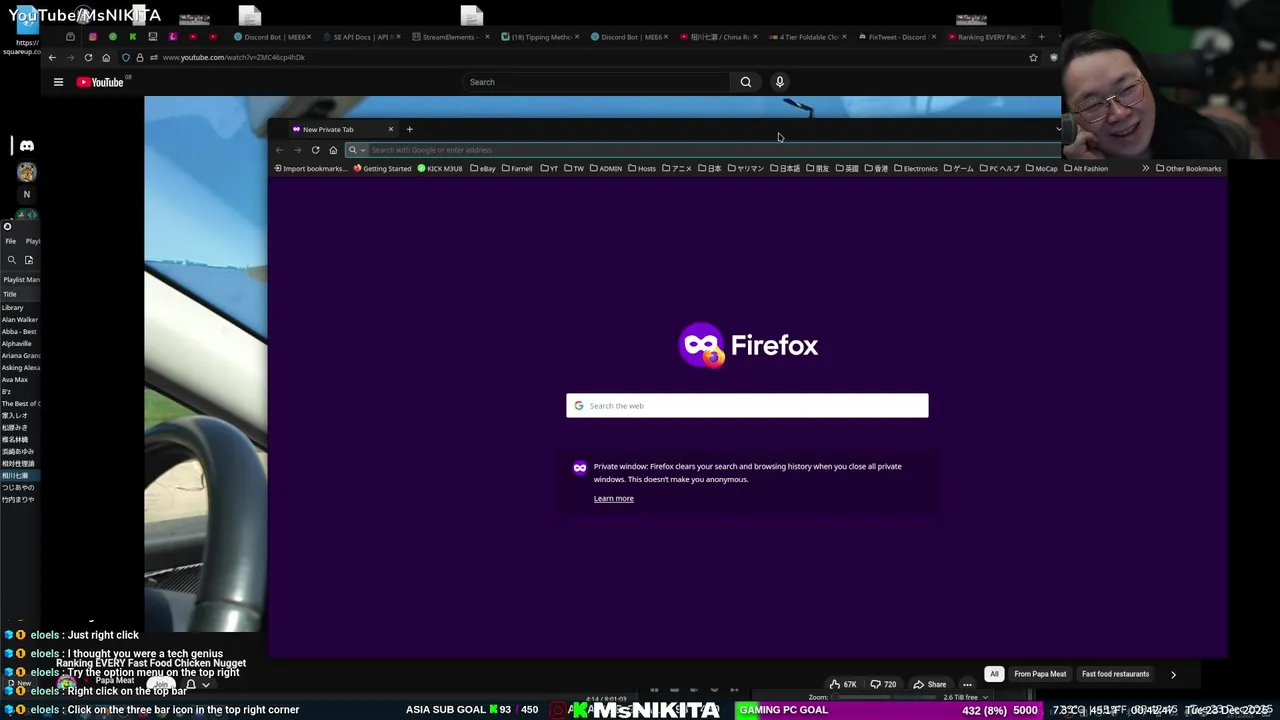Select the Ranking EVERY Fast Food tab
Viewport: 1280px width, 720px height.
[x=987, y=37]
